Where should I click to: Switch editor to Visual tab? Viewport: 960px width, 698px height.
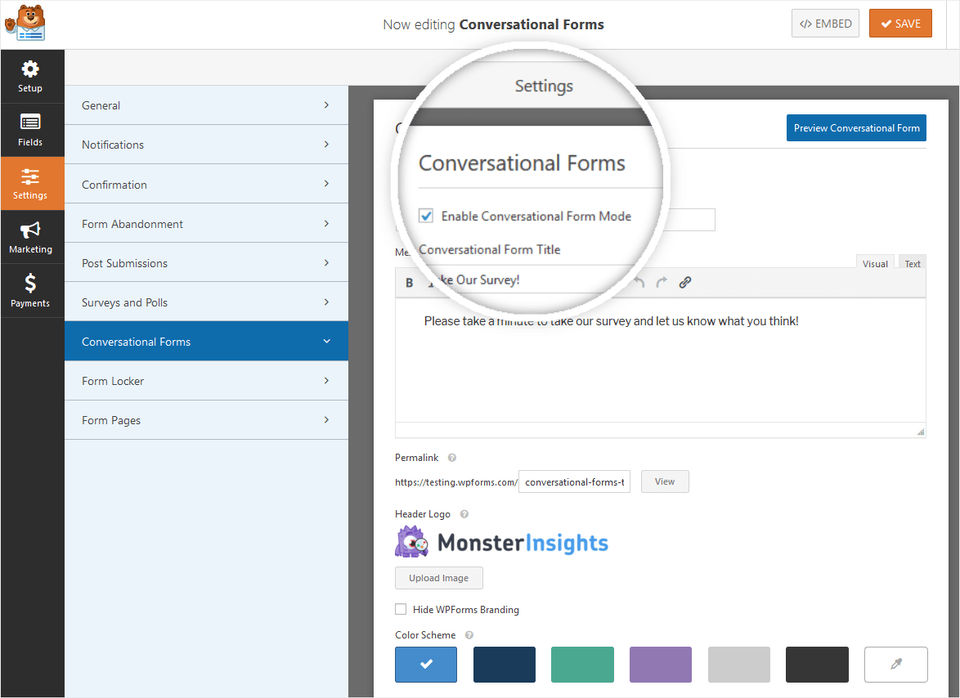pyautogui.click(x=875, y=264)
